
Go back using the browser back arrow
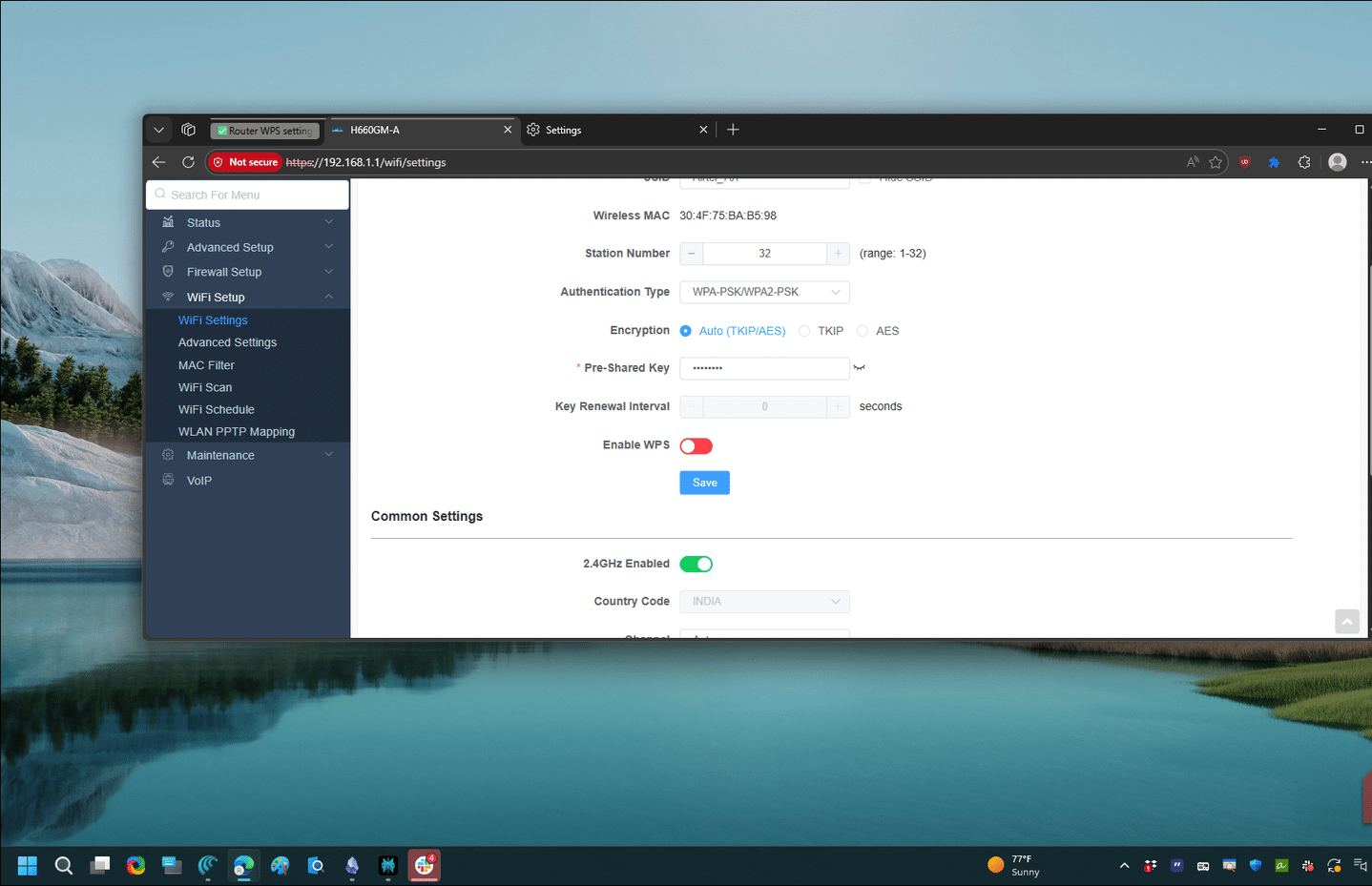point(159,162)
